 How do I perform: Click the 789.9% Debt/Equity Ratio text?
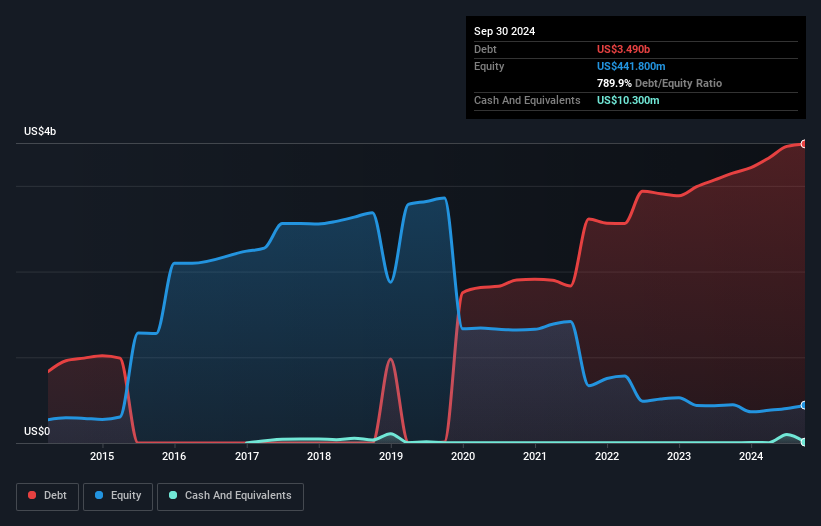(x=659, y=83)
